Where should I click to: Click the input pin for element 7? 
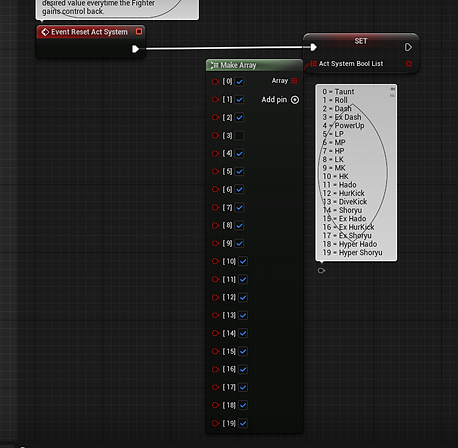tap(215, 208)
